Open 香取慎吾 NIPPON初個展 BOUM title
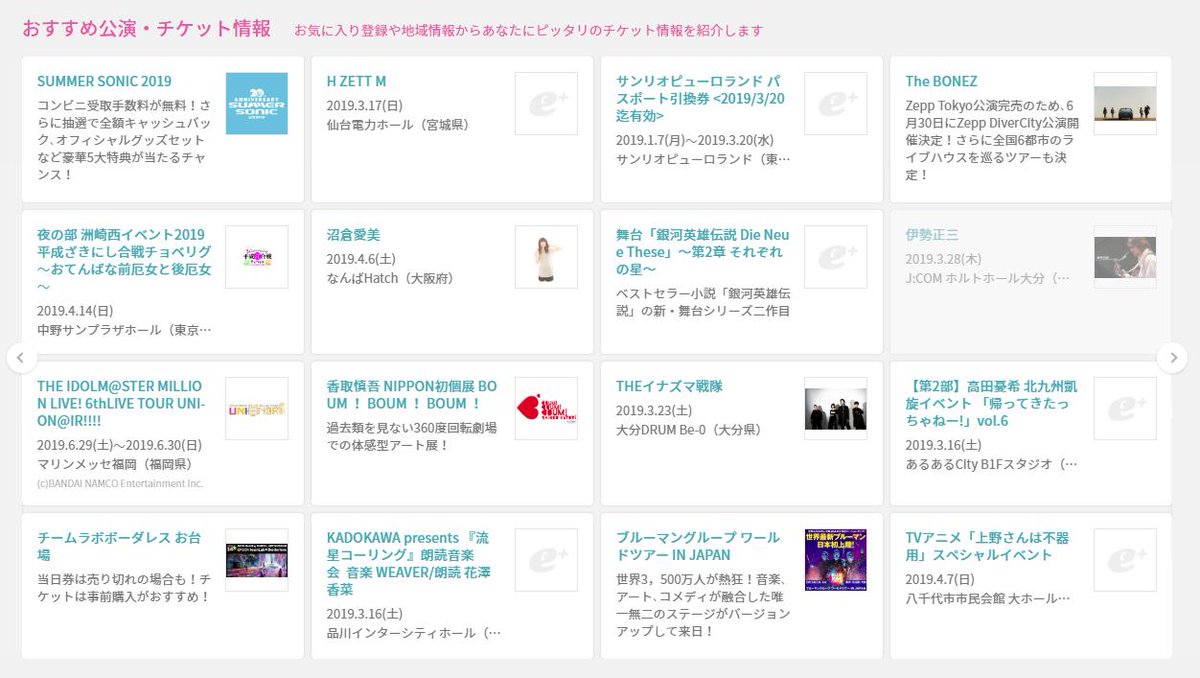This screenshot has height=678, width=1200. click(411, 395)
